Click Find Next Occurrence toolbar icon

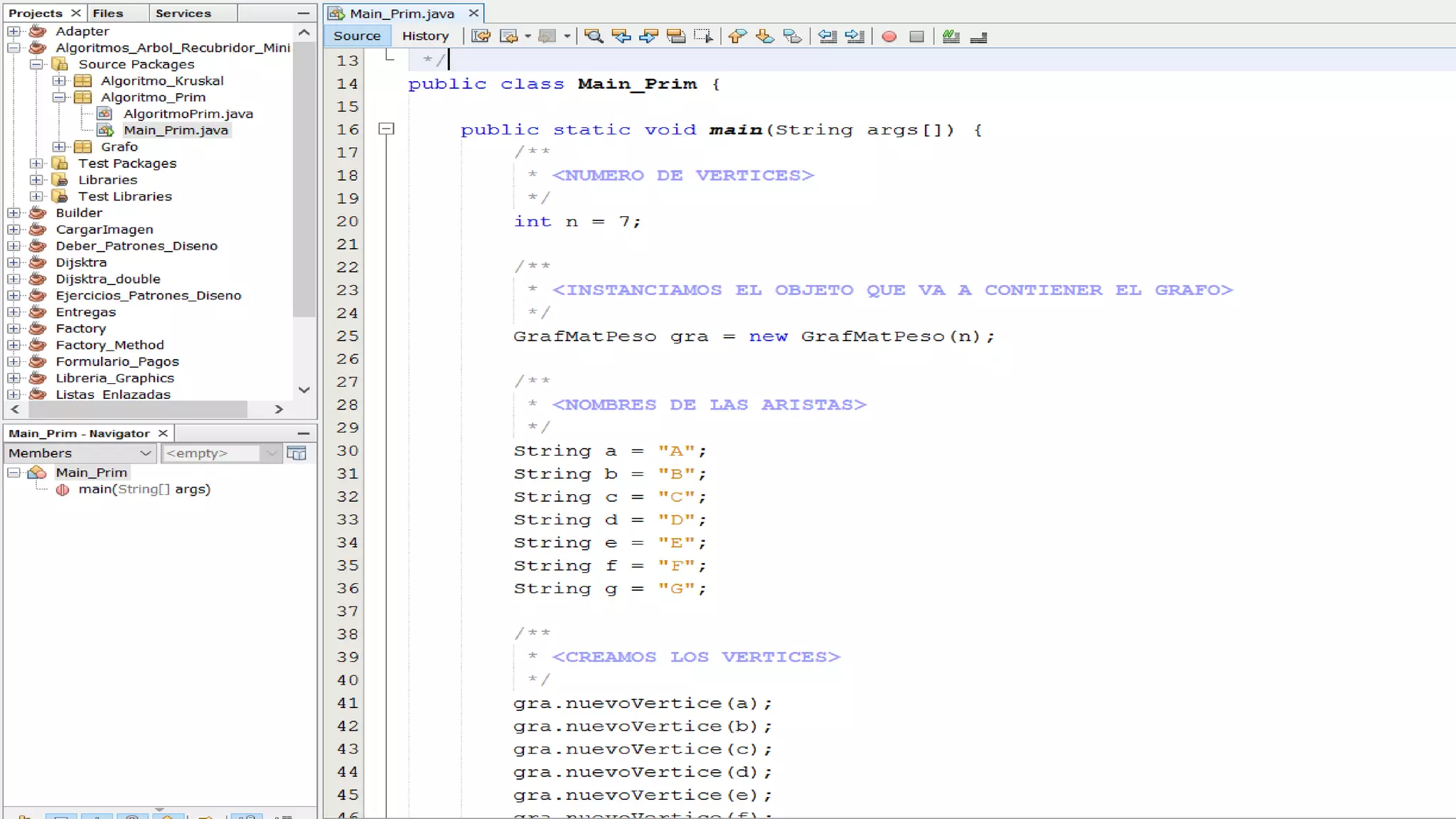coord(648,36)
